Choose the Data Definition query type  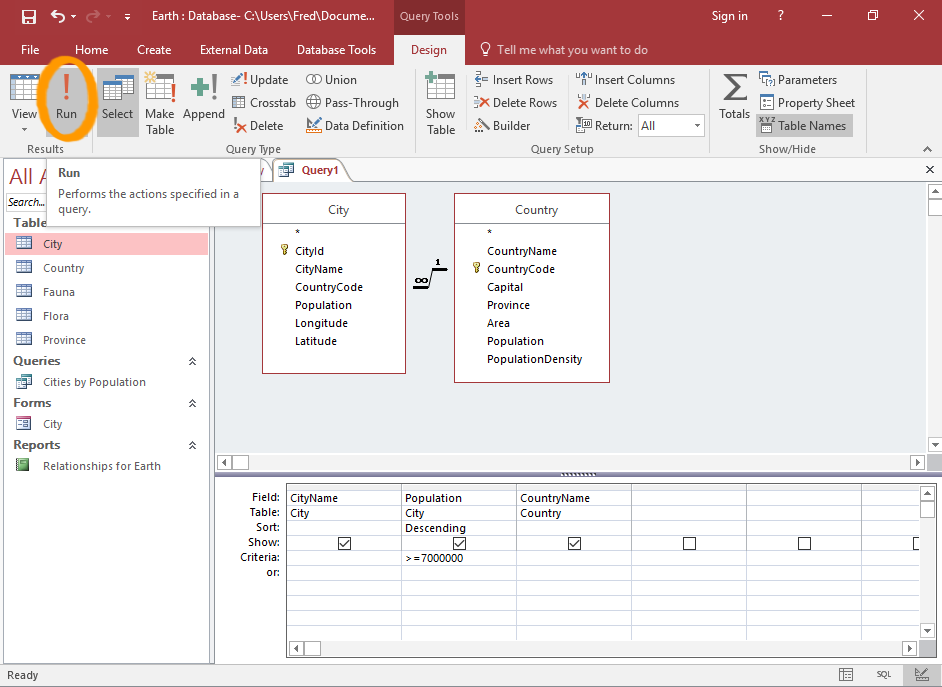click(354, 126)
